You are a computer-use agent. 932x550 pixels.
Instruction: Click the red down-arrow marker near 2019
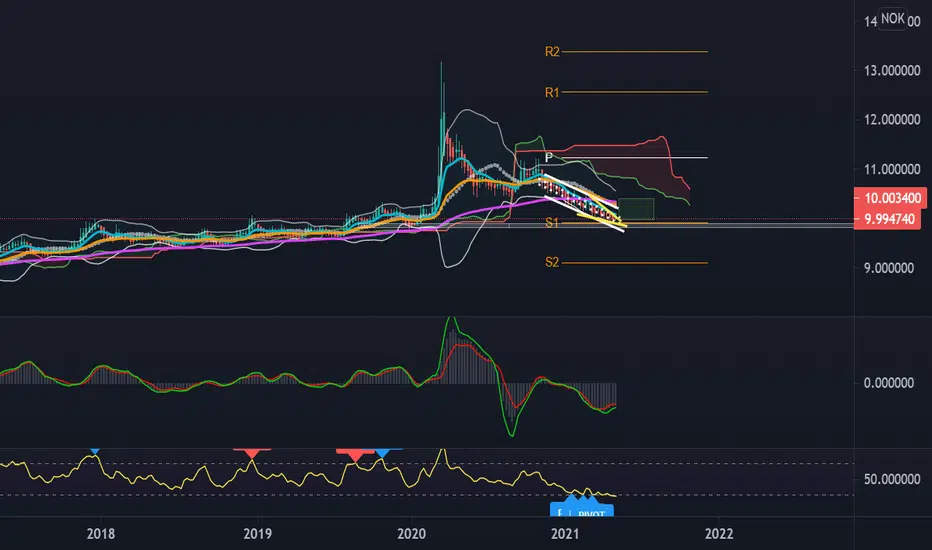[252, 453]
